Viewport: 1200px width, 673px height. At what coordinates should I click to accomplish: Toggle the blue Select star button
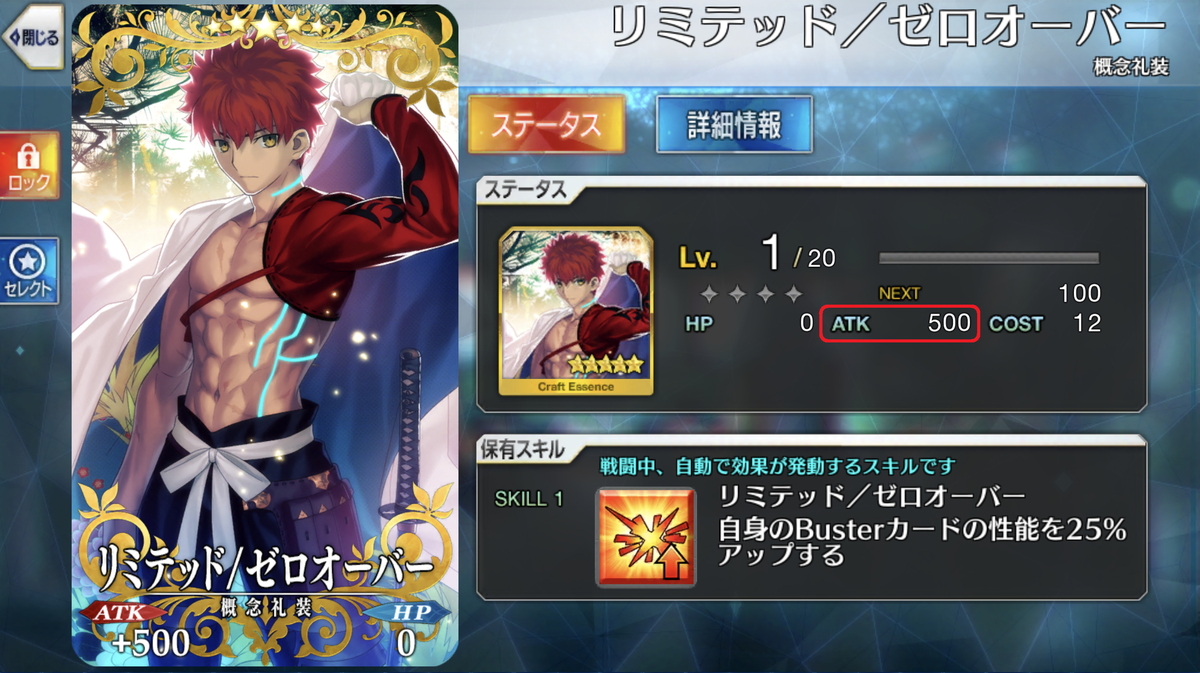[x=30, y=271]
